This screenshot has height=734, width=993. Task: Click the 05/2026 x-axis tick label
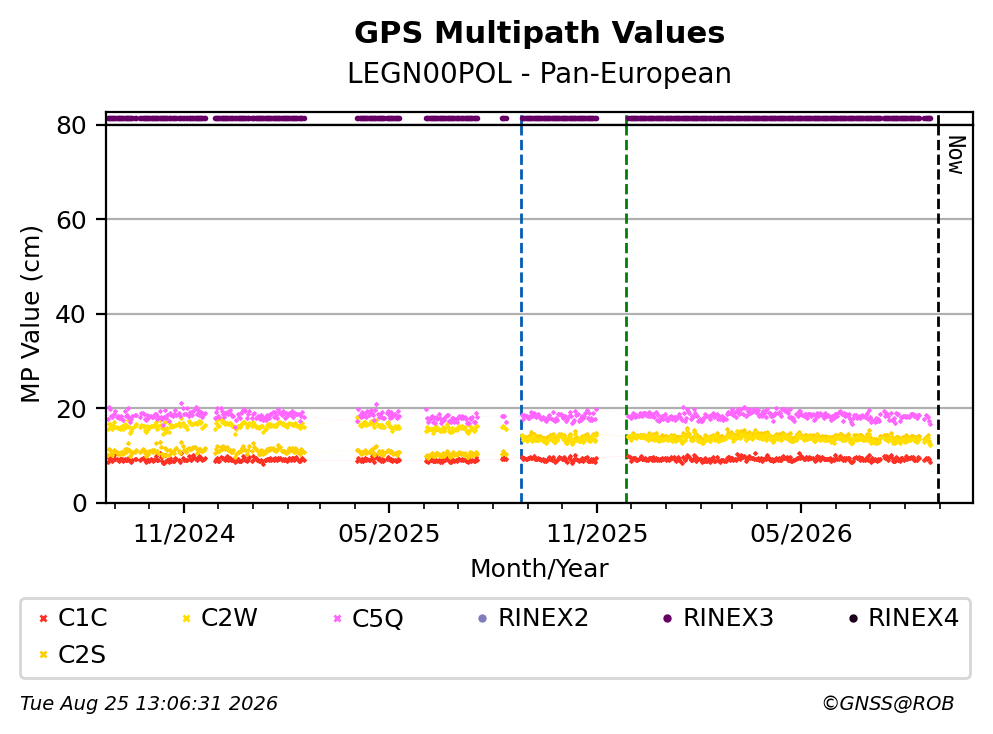coord(801,534)
